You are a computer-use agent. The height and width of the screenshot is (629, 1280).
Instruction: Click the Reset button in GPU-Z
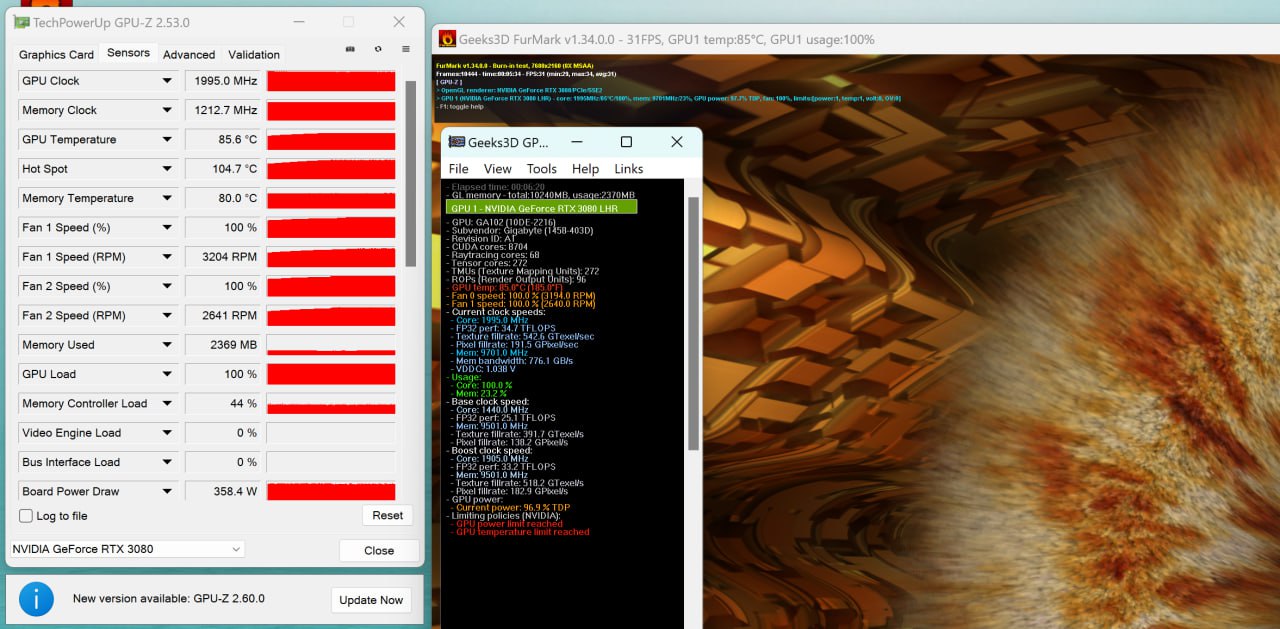point(387,516)
